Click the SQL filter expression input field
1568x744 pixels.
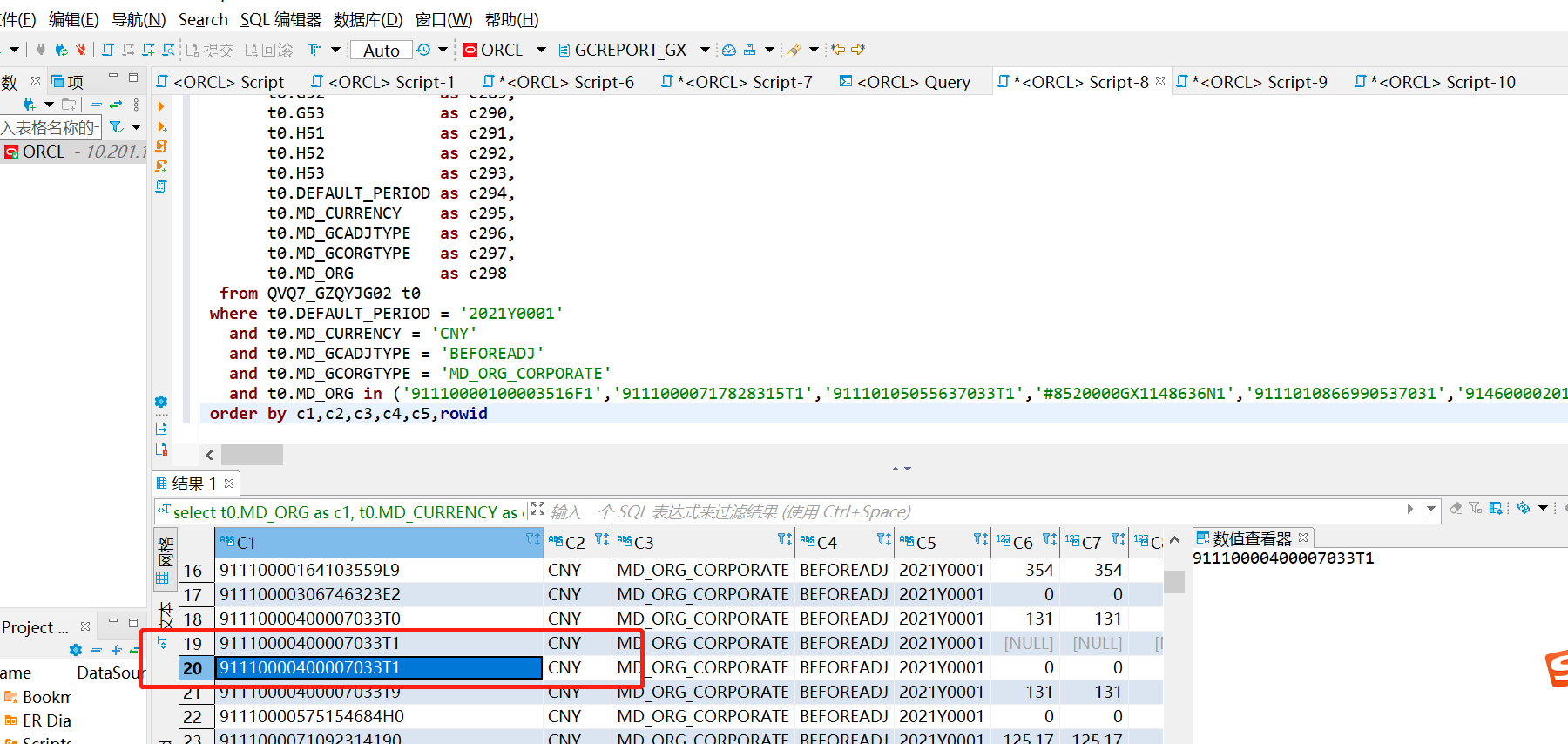[974, 511]
